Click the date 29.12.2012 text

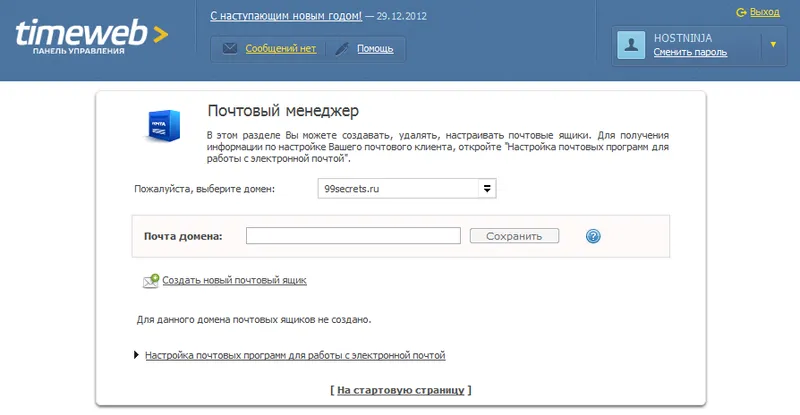click(x=402, y=16)
